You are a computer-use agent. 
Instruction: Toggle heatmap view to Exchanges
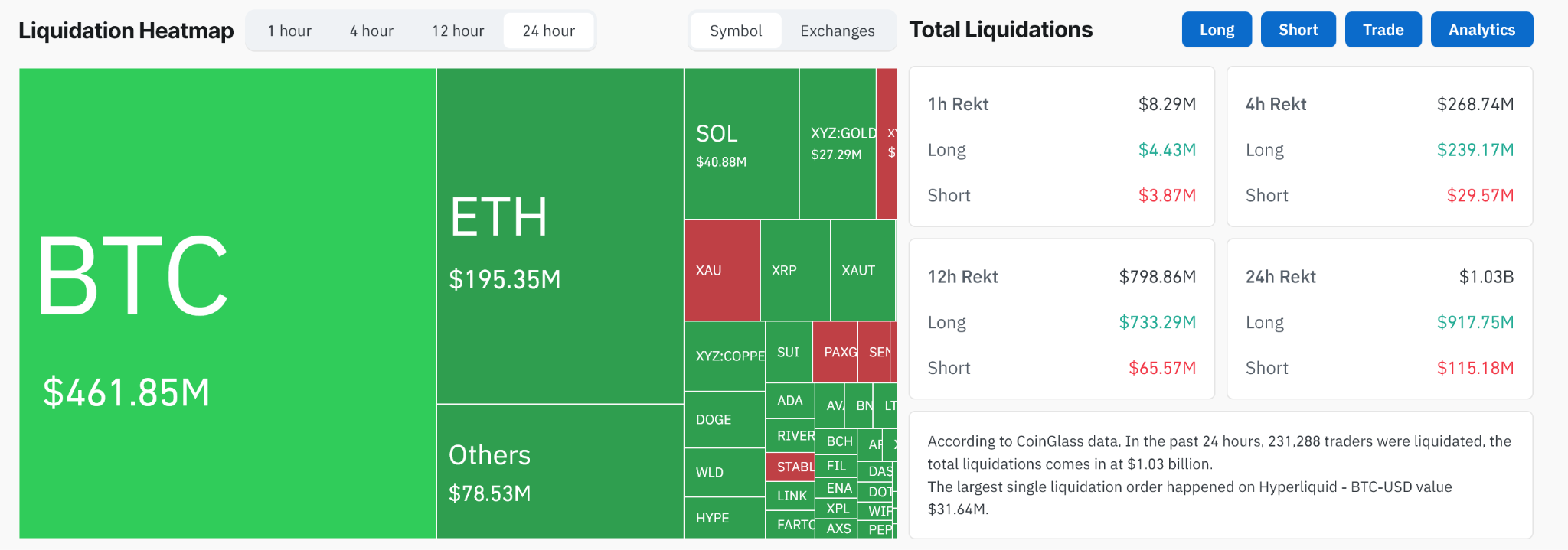click(x=837, y=31)
